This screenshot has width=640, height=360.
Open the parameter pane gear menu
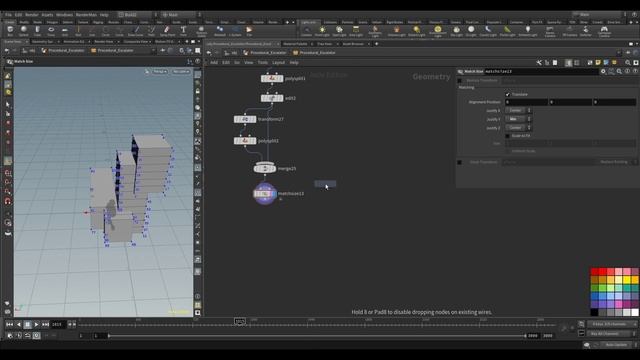603,71
